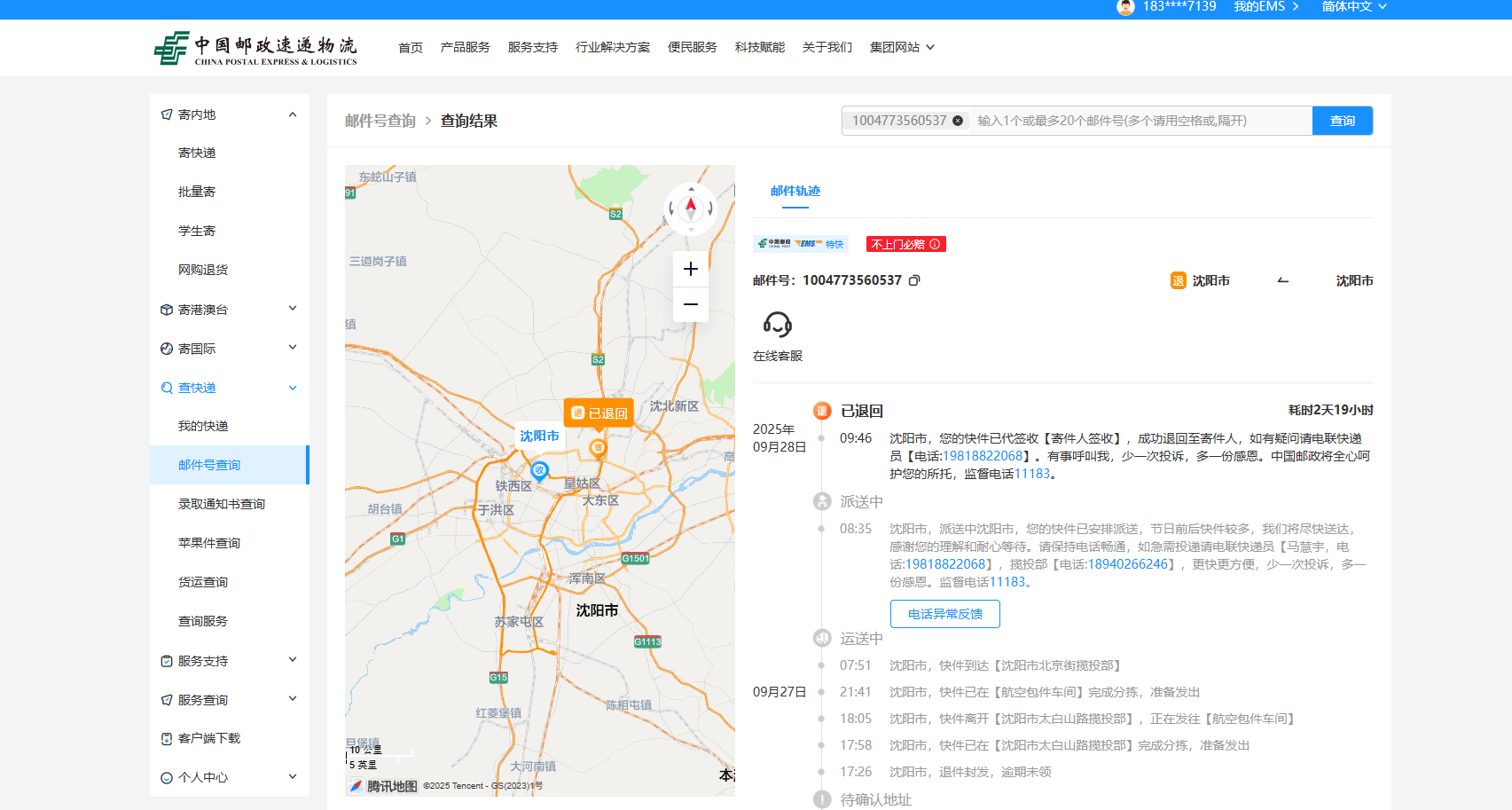Open the 简体中文 language dropdown
The height and width of the screenshot is (810, 1512).
(1353, 7)
